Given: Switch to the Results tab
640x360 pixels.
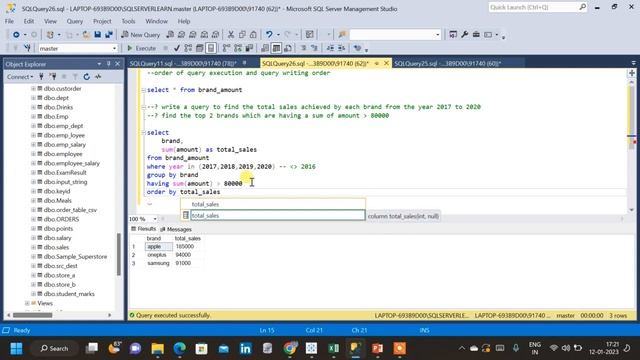Looking at the screenshot, I should pyautogui.click(x=144, y=229).
